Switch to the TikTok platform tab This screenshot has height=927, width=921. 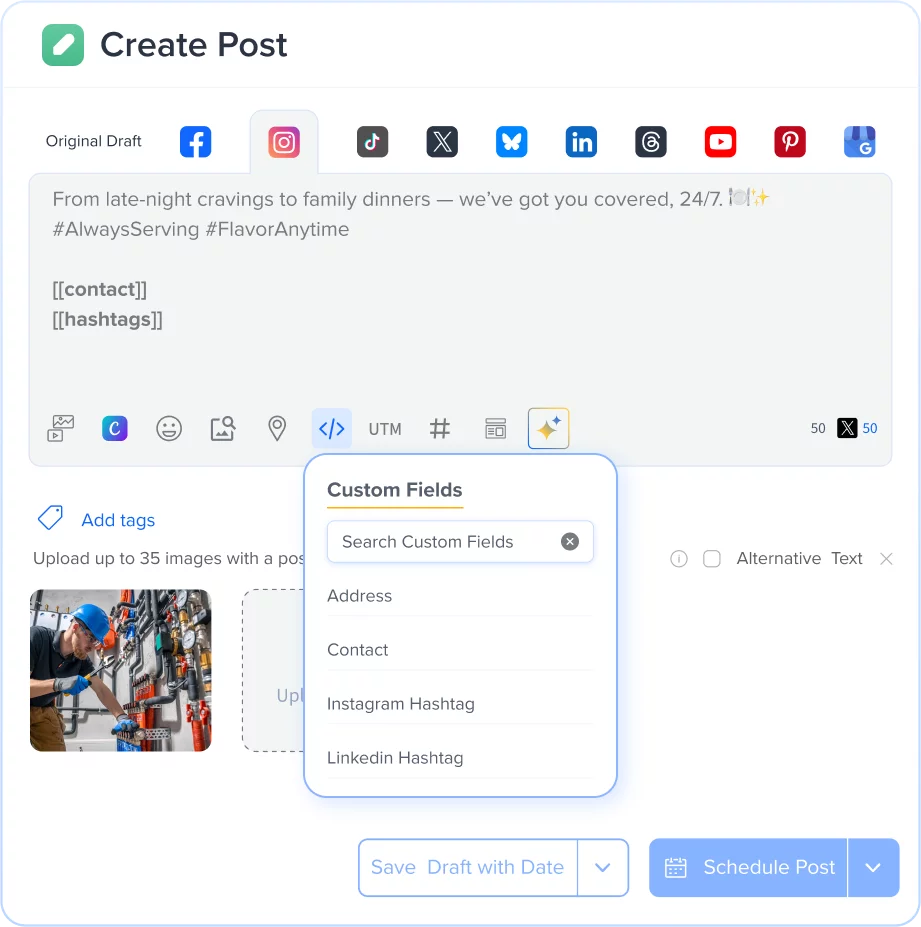pyautogui.click(x=372, y=141)
